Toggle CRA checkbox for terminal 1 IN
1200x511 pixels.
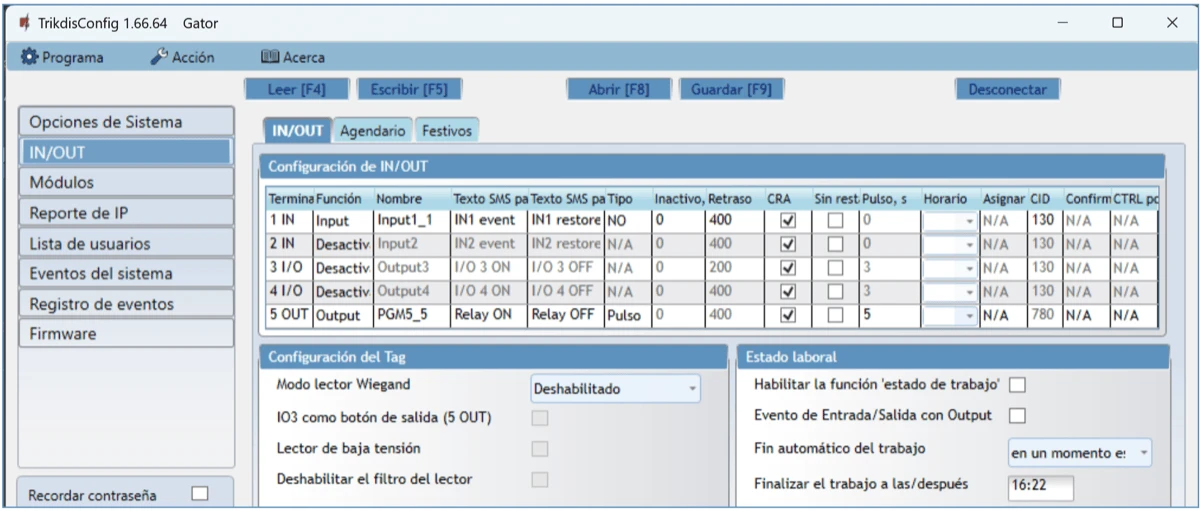(788, 220)
